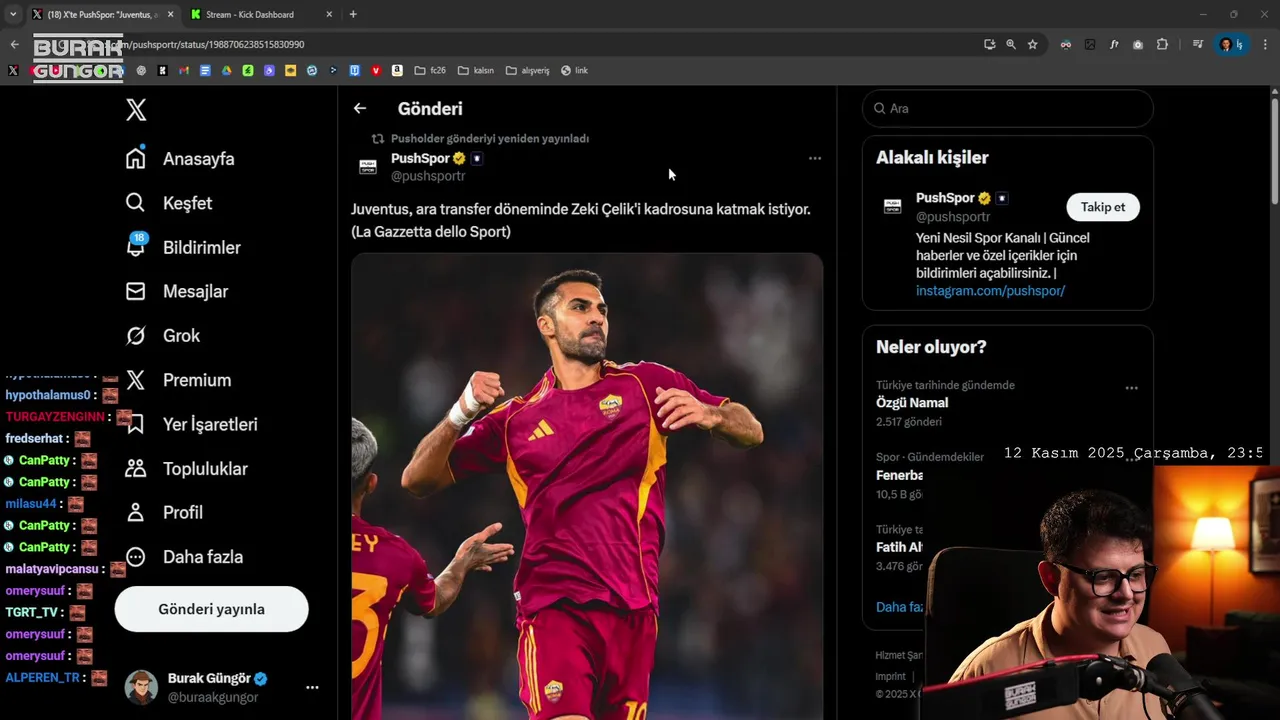Open Burak Güngör account options menu

312,687
